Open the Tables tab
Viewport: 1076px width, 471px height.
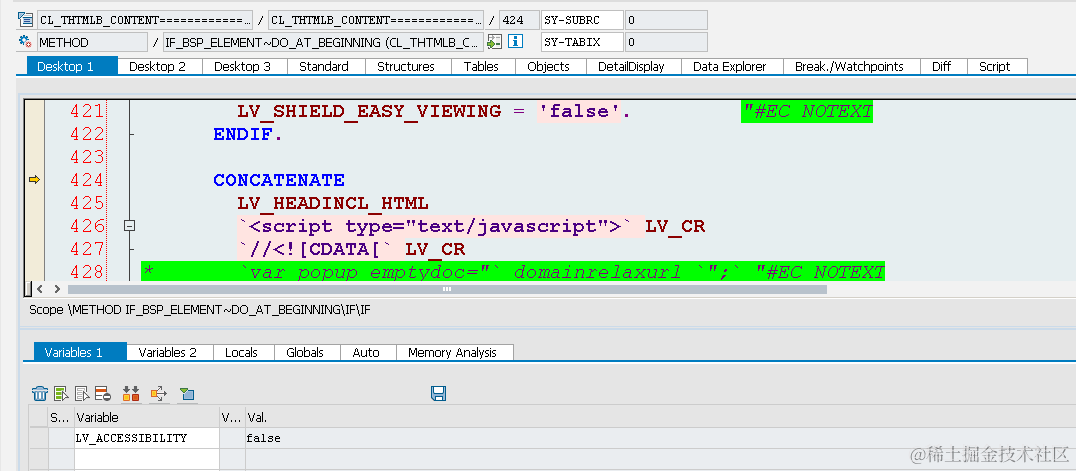(480, 67)
